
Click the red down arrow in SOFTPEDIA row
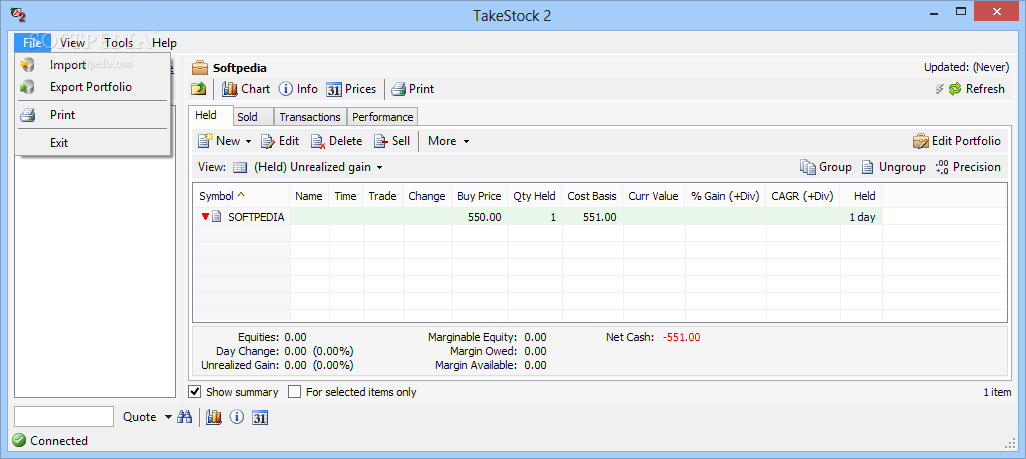[205, 217]
